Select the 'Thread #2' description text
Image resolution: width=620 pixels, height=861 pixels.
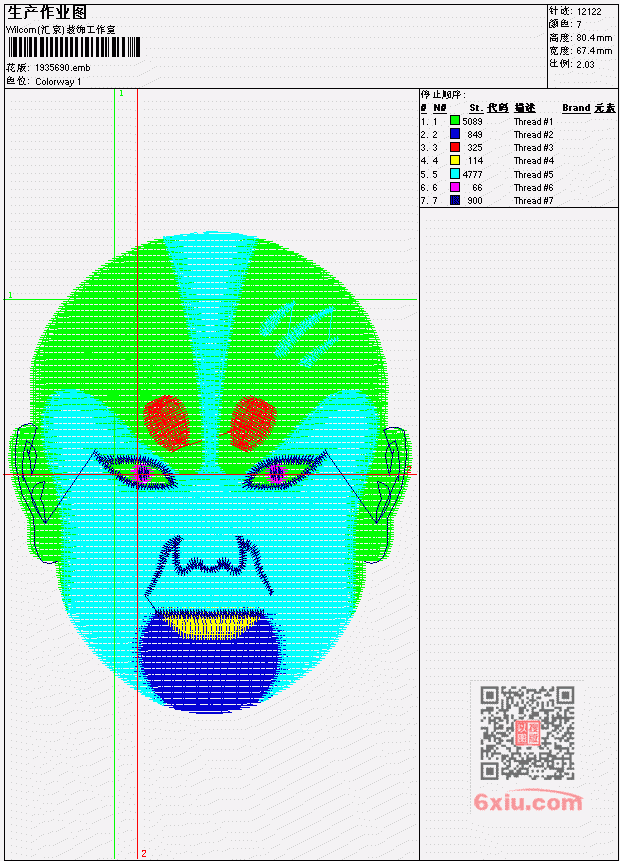pos(533,135)
